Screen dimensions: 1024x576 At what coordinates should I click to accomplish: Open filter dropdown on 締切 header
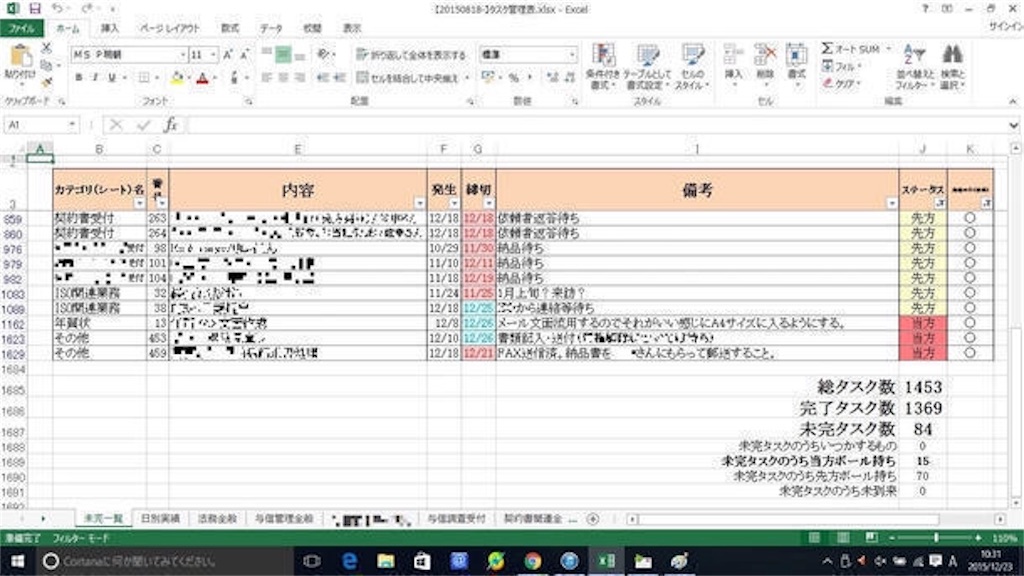coord(488,203)
